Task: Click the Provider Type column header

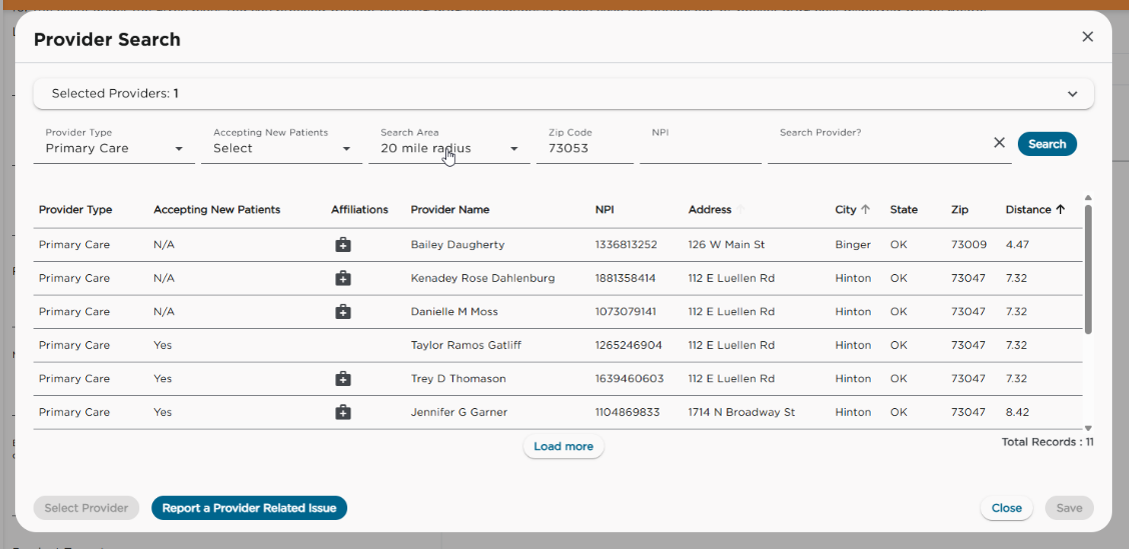Action: 76,210
